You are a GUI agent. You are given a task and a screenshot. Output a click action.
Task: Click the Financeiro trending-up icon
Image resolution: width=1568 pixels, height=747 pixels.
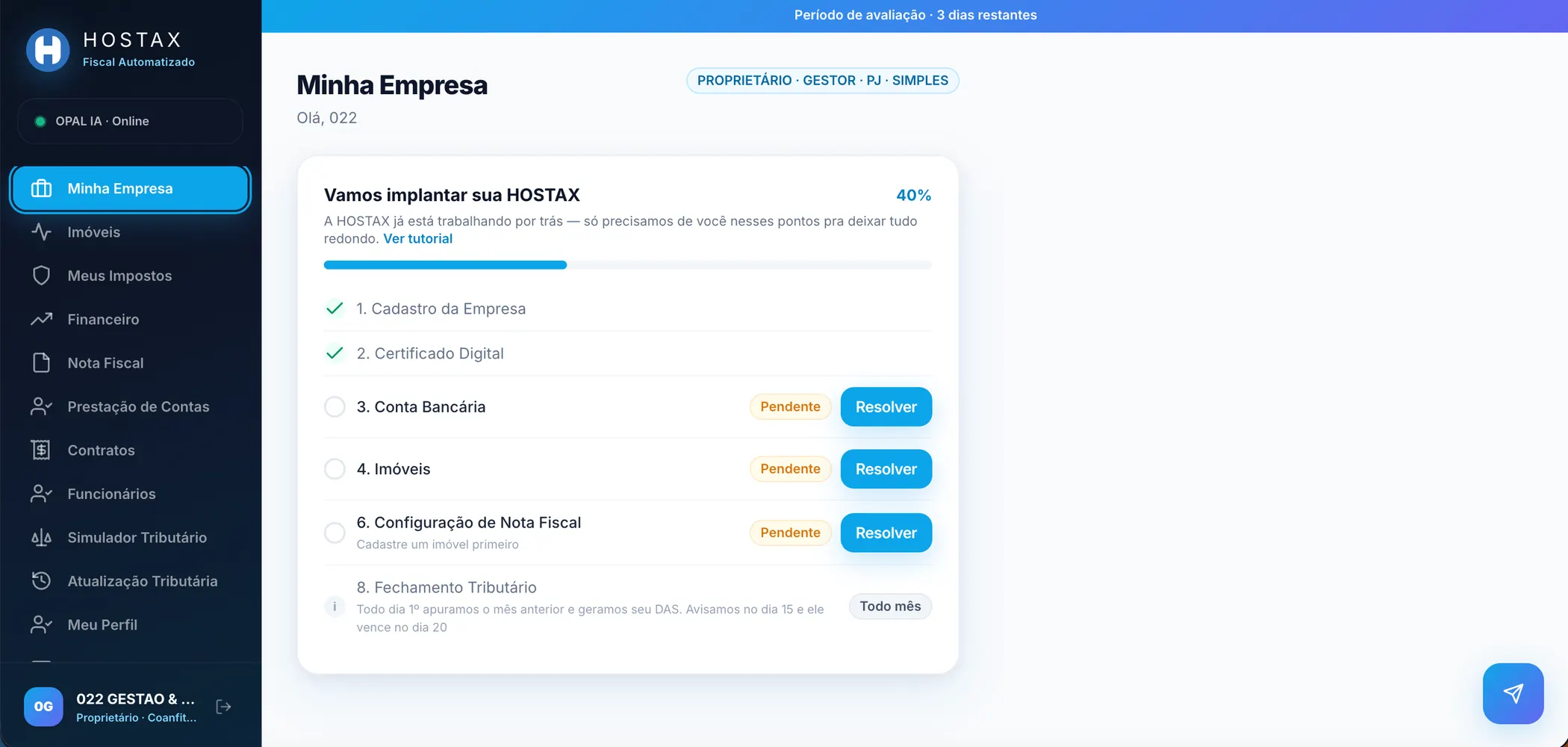pos(41,319)
